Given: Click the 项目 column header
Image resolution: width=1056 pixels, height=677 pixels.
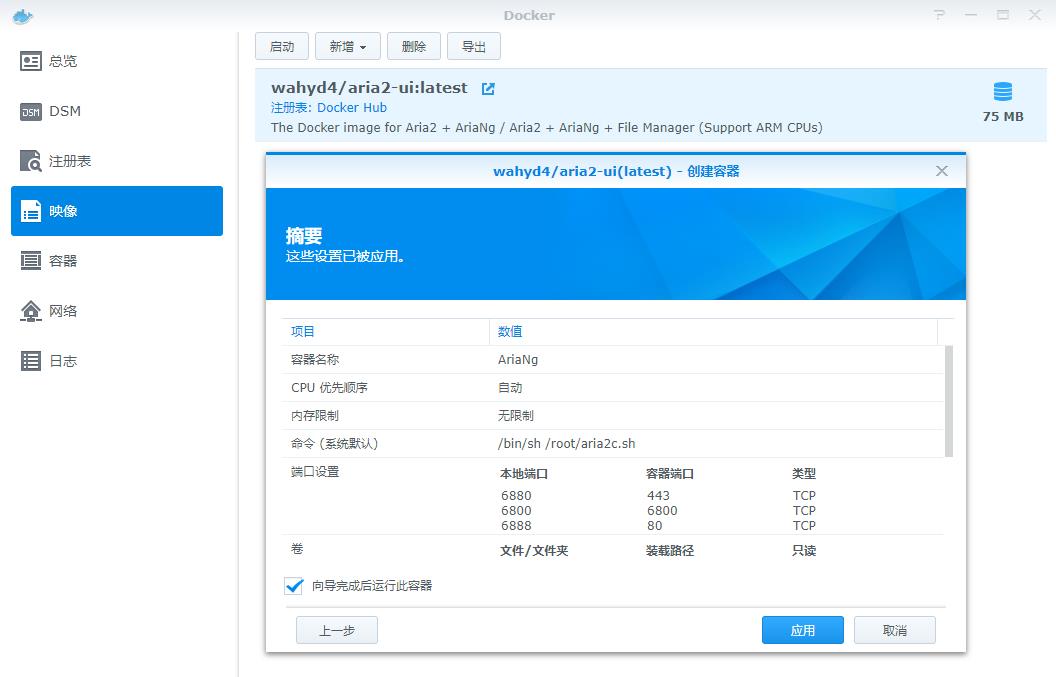Looking at the screenshot, I should (385, 331).
